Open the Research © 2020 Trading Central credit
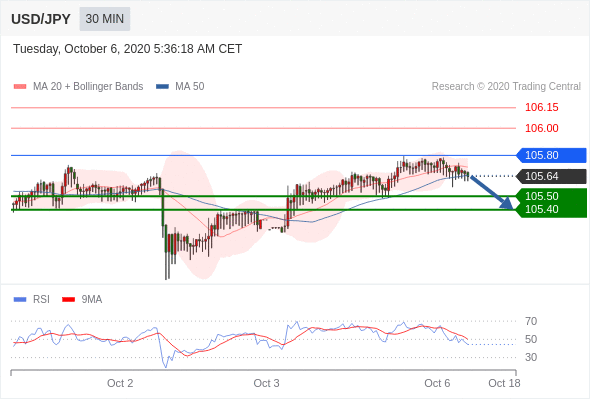 (x=506, y=87)
